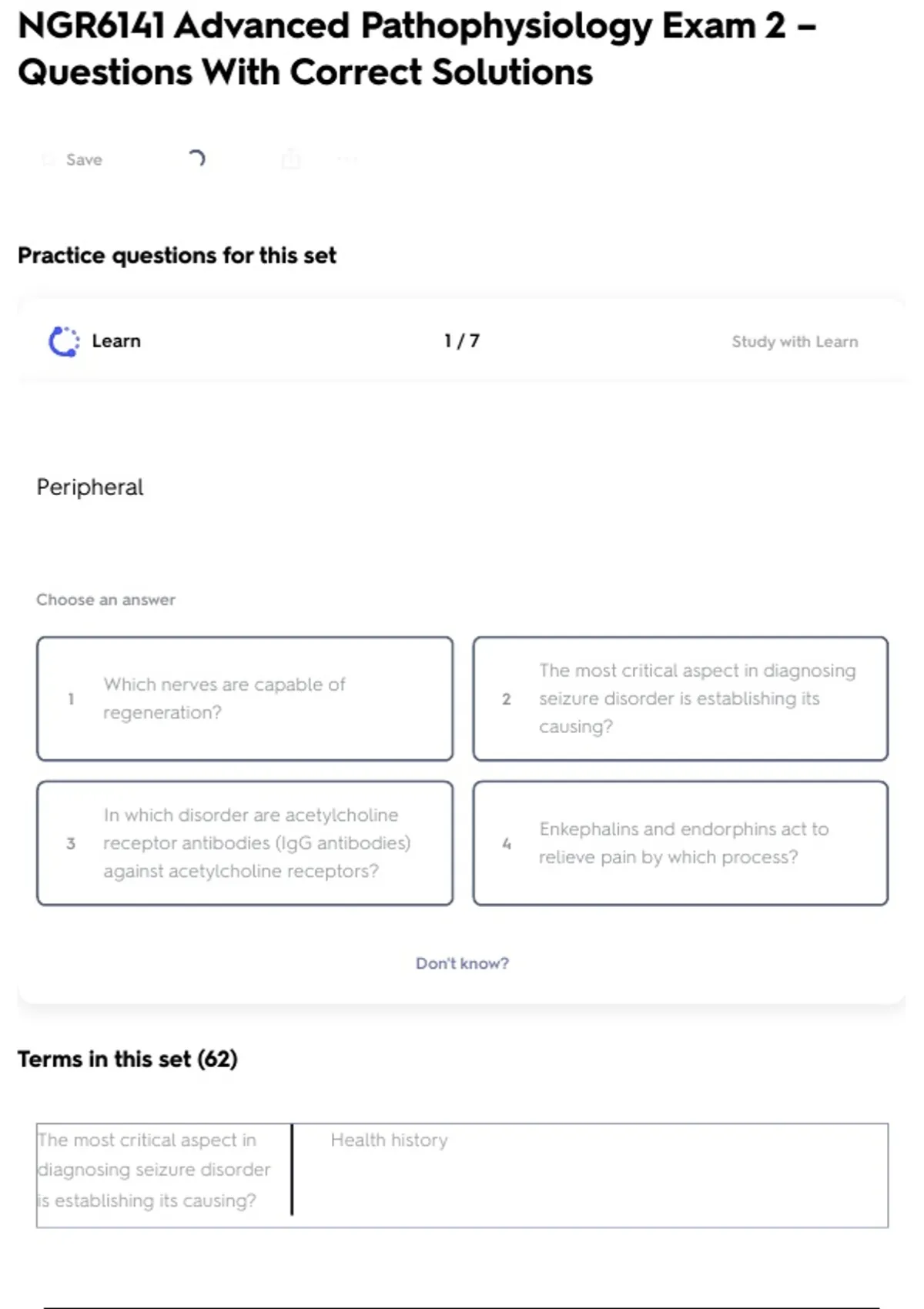
Task: Click the loading spinner icon
Action: pos(196,159)
